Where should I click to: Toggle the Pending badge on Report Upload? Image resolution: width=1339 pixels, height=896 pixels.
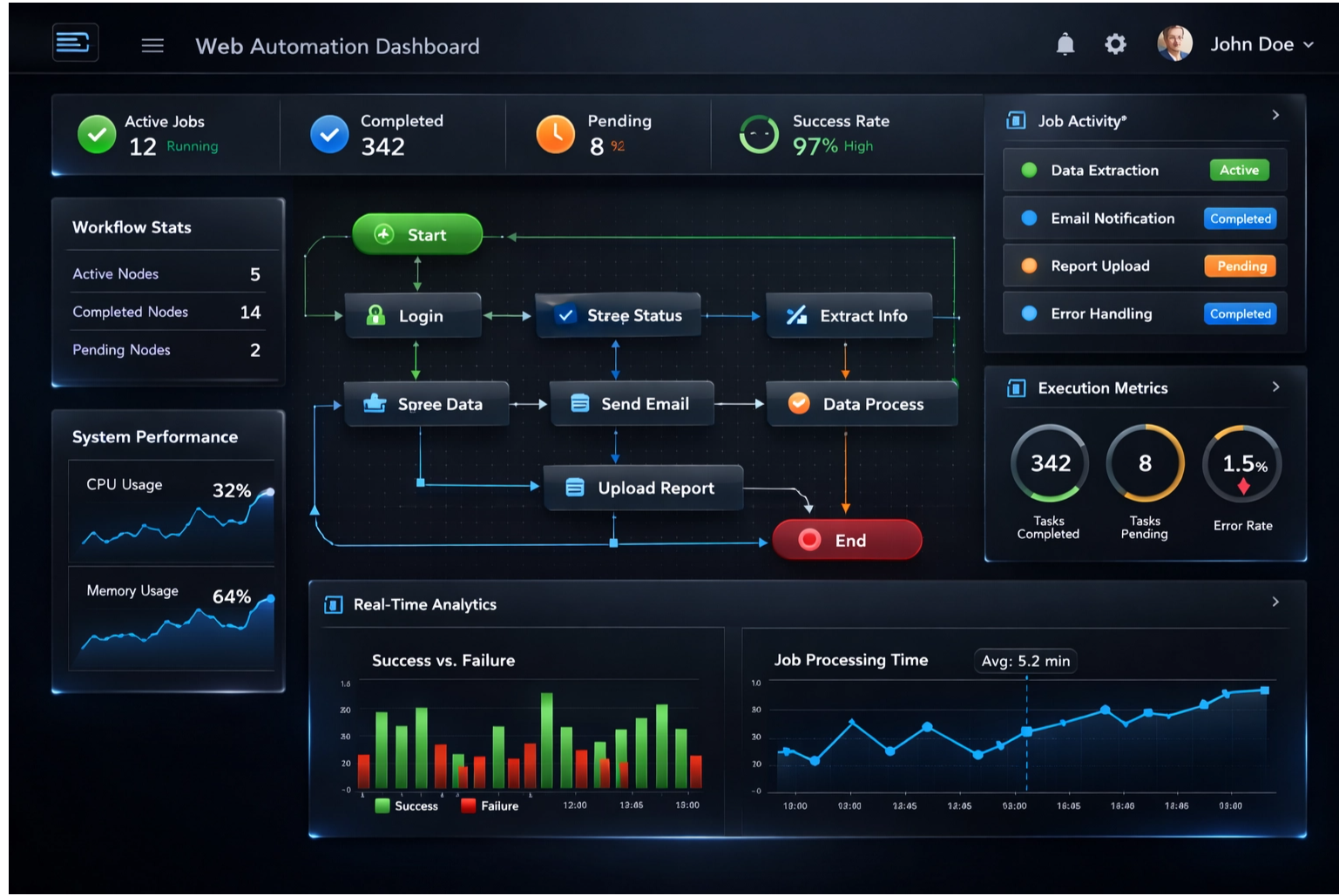pos(1239,266)
